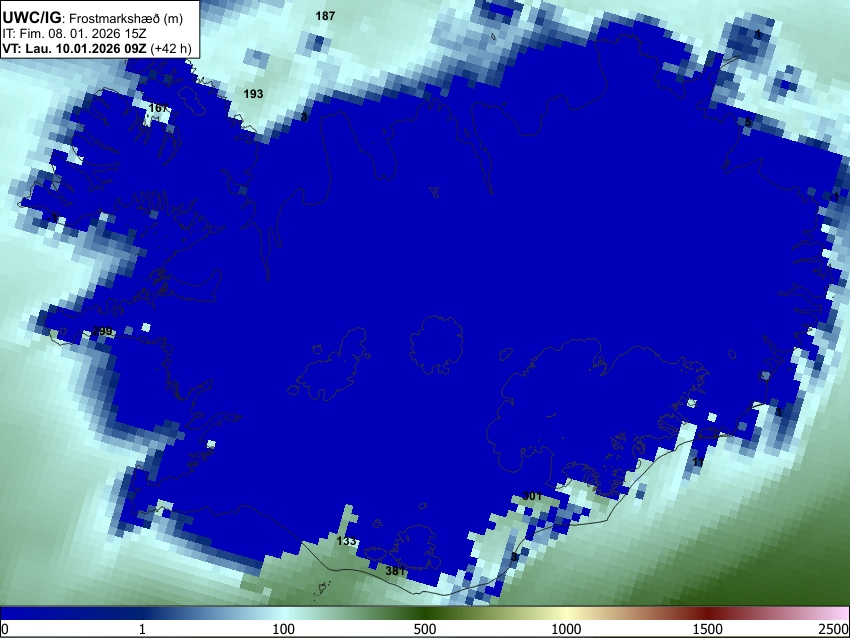
Task: Select the map value 167
Action: (158, 108)
